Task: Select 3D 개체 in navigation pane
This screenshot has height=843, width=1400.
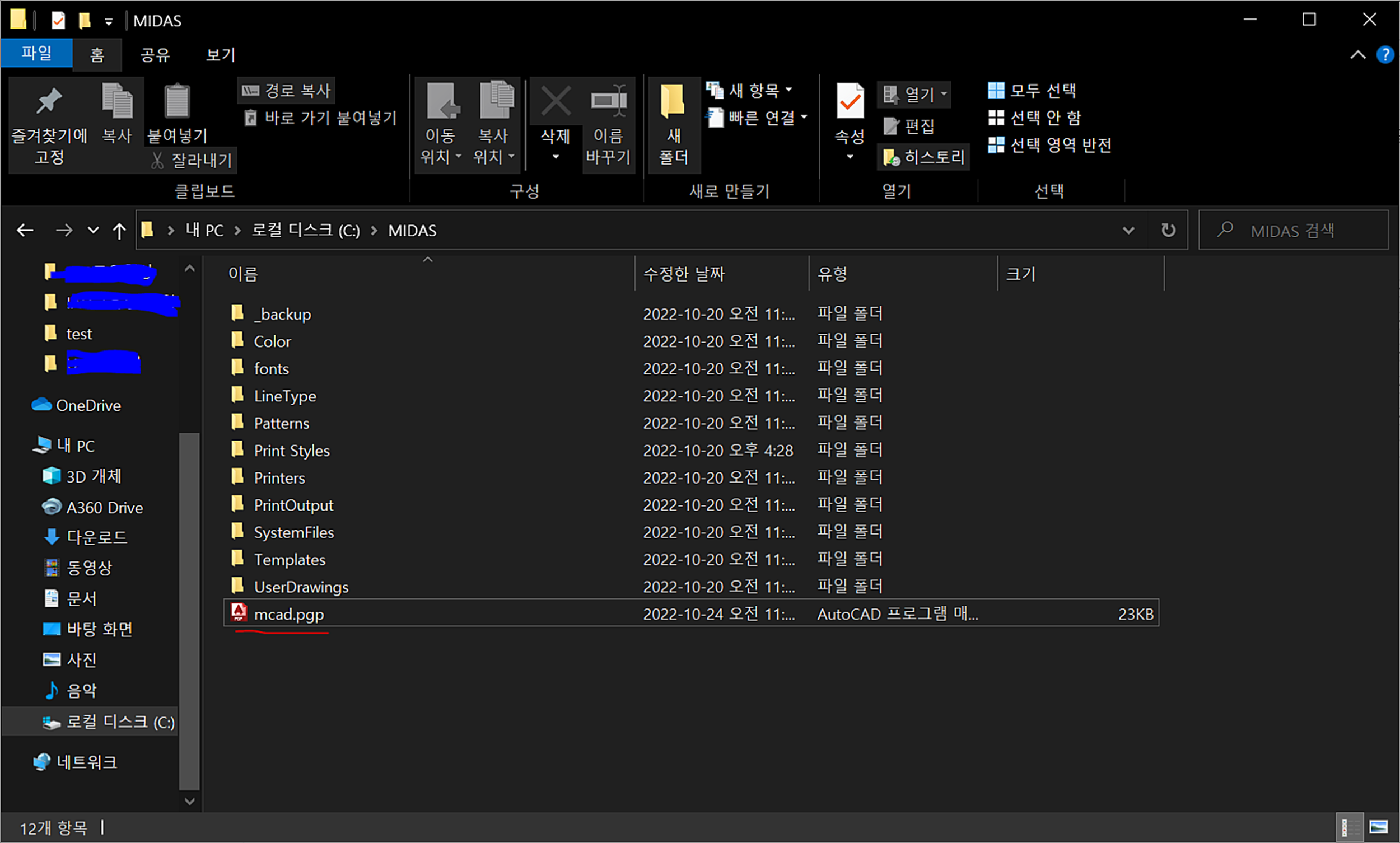Action: [82, 476]
